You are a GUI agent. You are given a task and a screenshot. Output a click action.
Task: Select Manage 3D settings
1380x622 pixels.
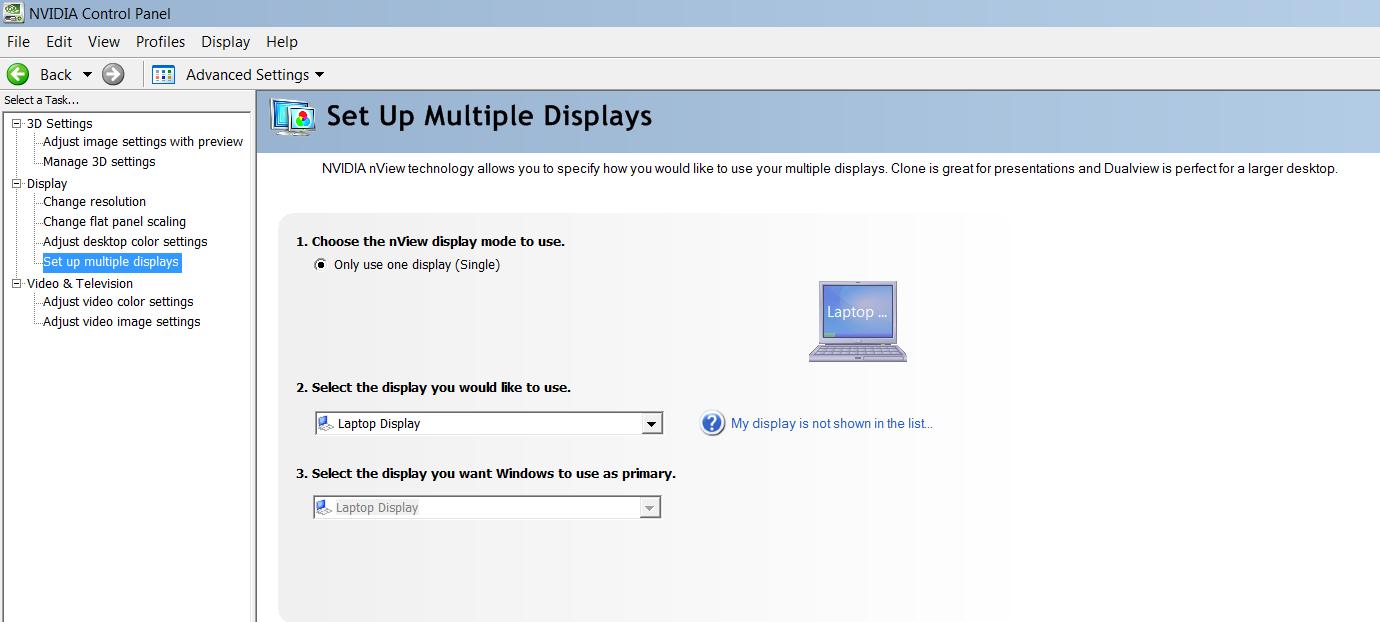(x=99, y=162)
